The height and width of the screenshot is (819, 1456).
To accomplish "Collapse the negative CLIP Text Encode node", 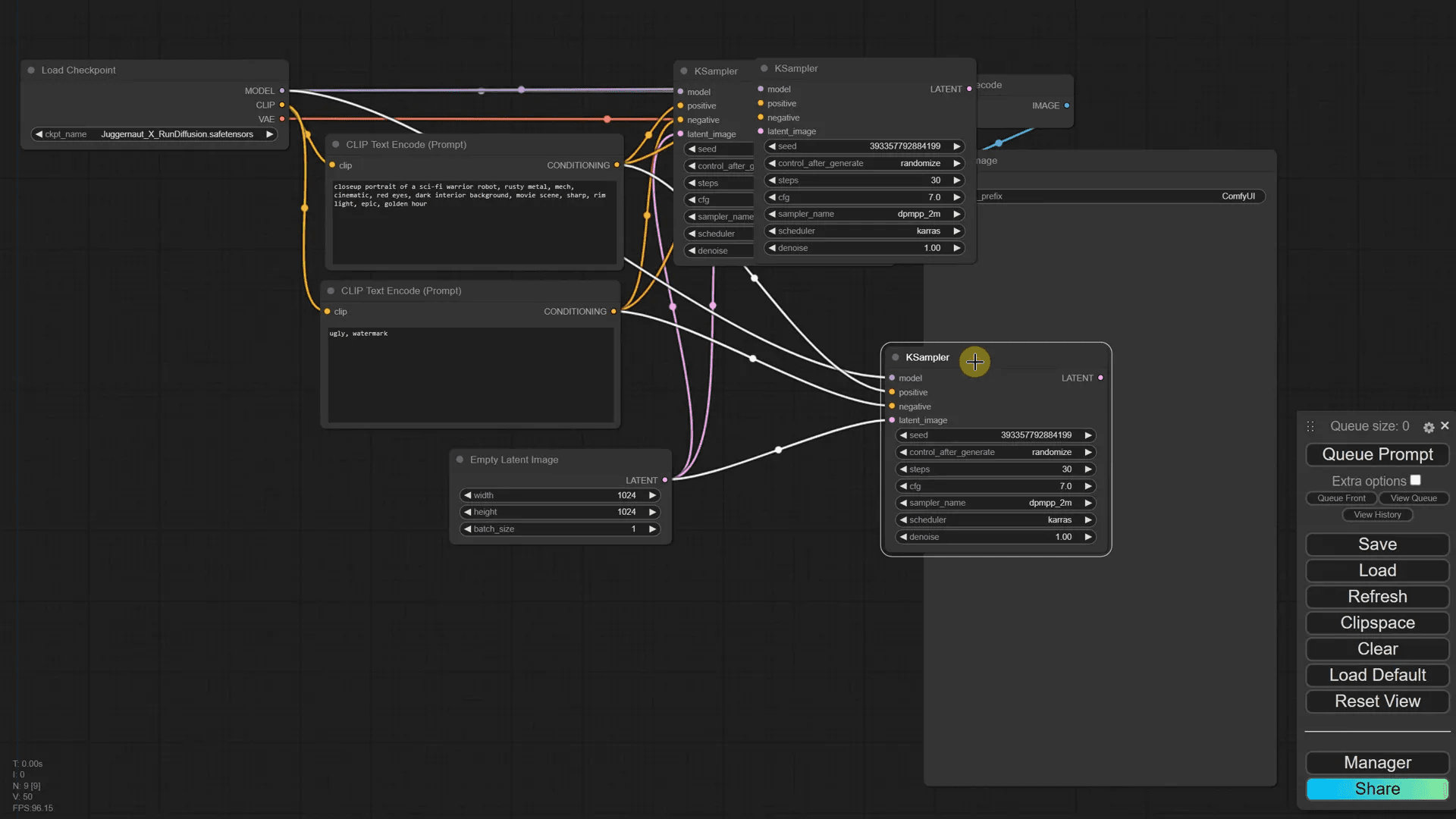I will [x=330, y=290].
